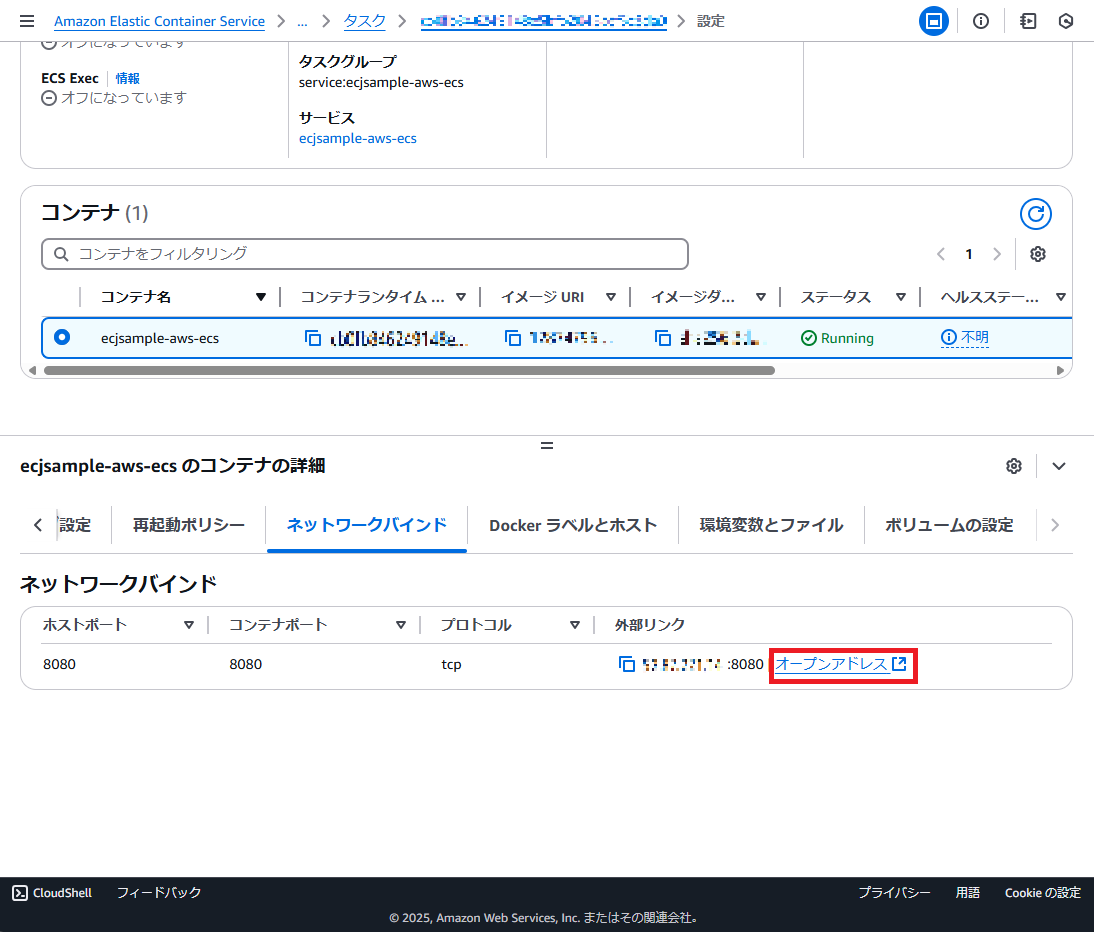Click the blue split-panel view icon in header
Viewport: 1094px width, 932px height.
coord(934,21)
